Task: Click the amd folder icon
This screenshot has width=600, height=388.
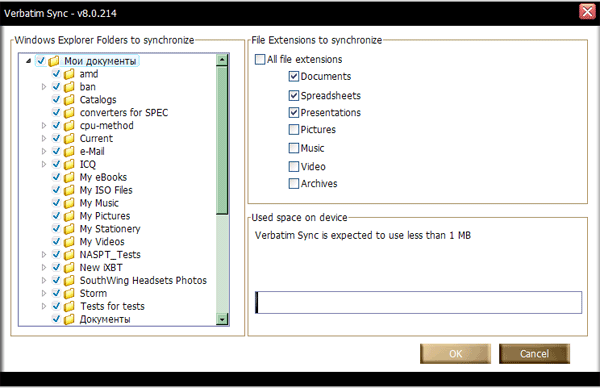Action: [x=69, y=74]
